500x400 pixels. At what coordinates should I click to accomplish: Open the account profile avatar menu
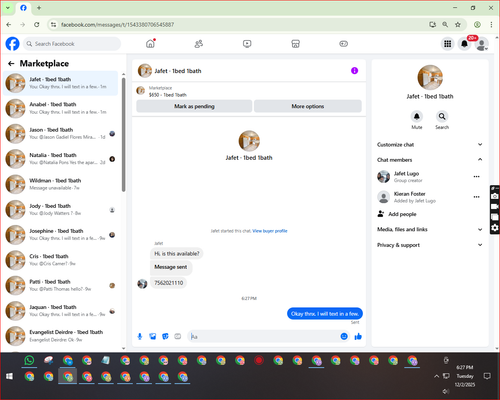pos(482,44)
